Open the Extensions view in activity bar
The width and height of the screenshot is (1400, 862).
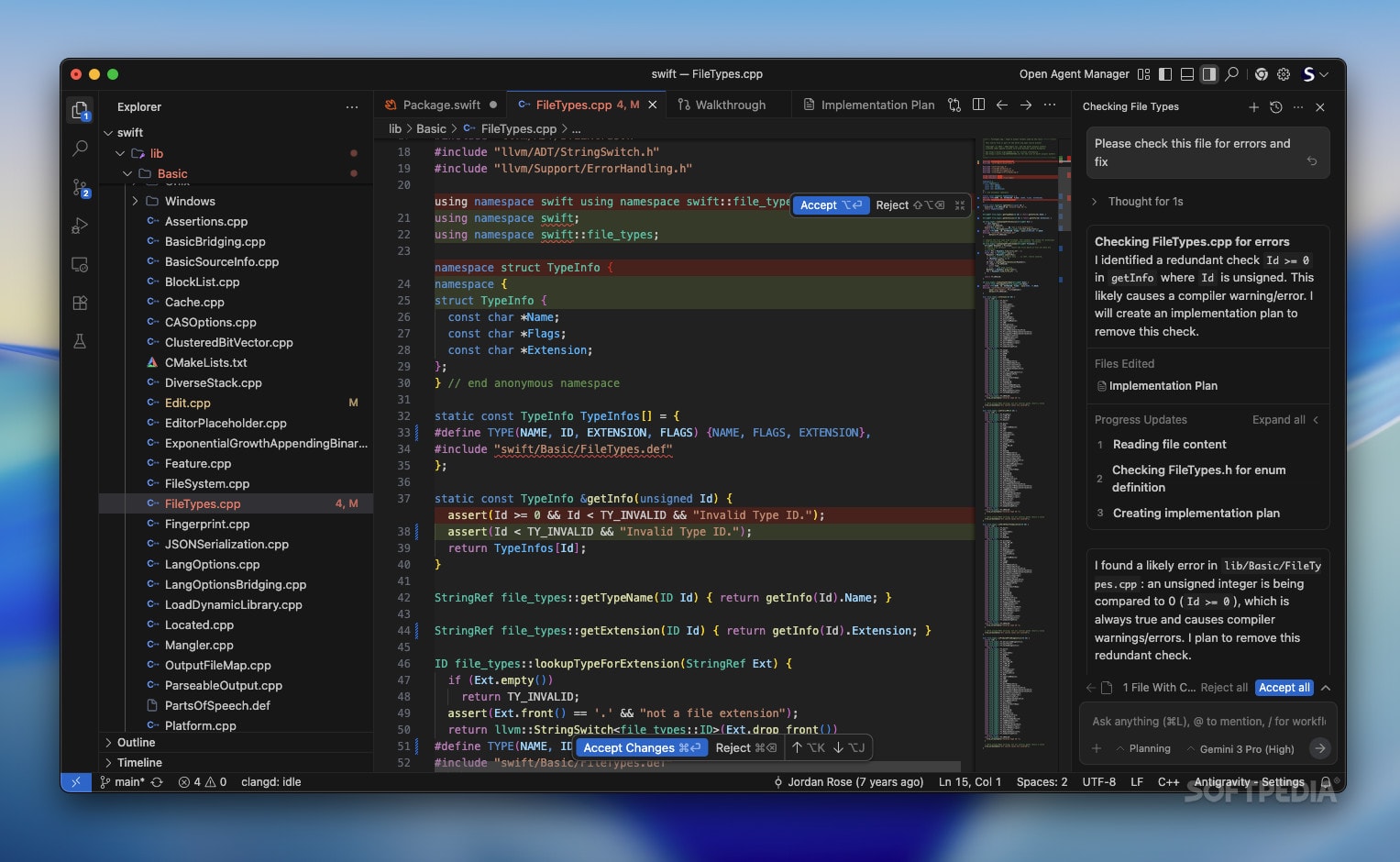pyautogui.click(x=80, y=303)
